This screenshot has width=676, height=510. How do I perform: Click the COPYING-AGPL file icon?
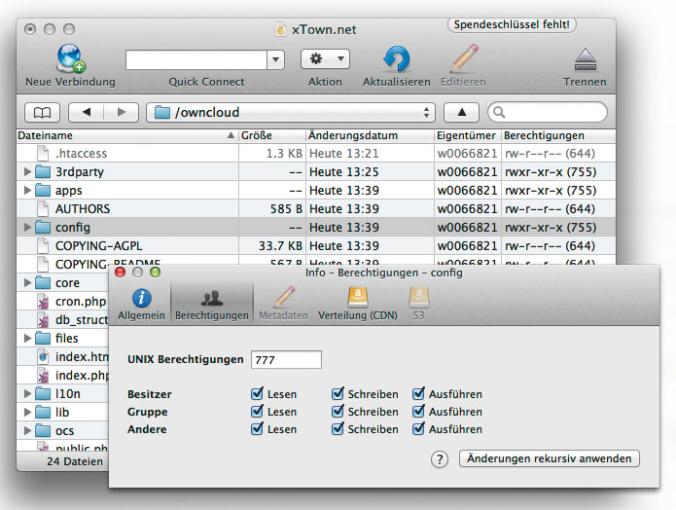43,246
